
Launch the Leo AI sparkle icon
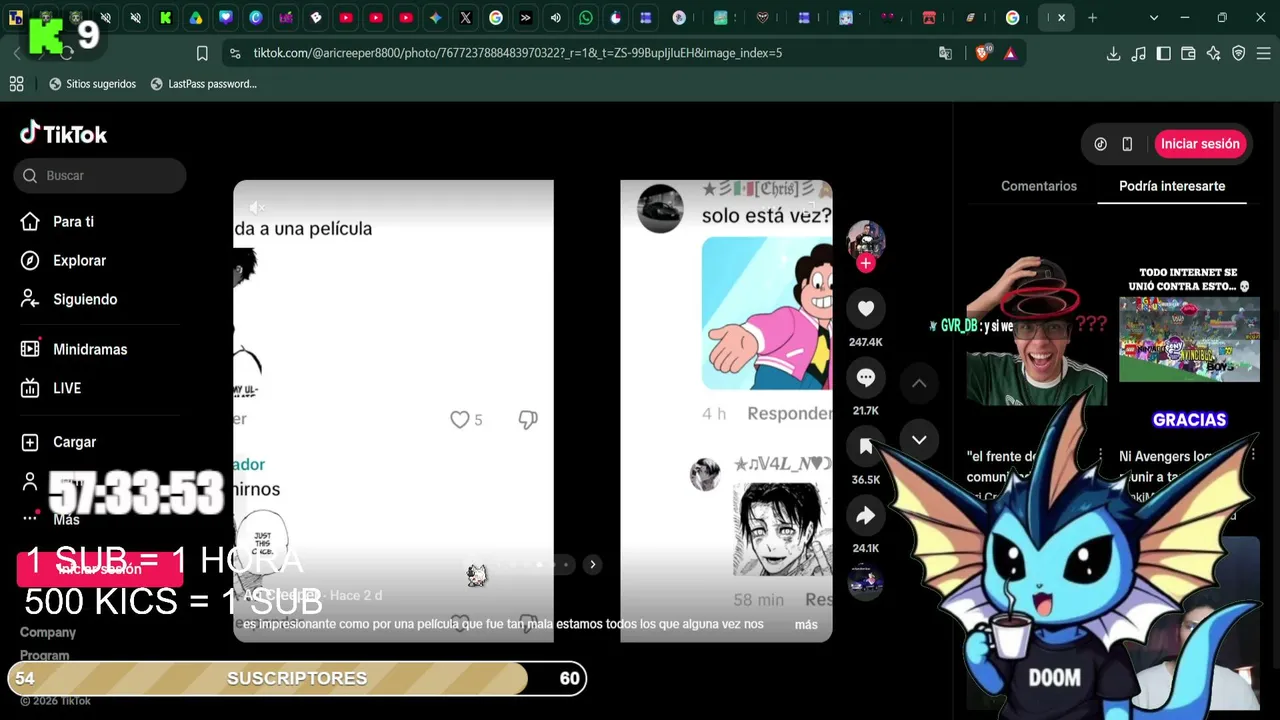coord(1213,53)
